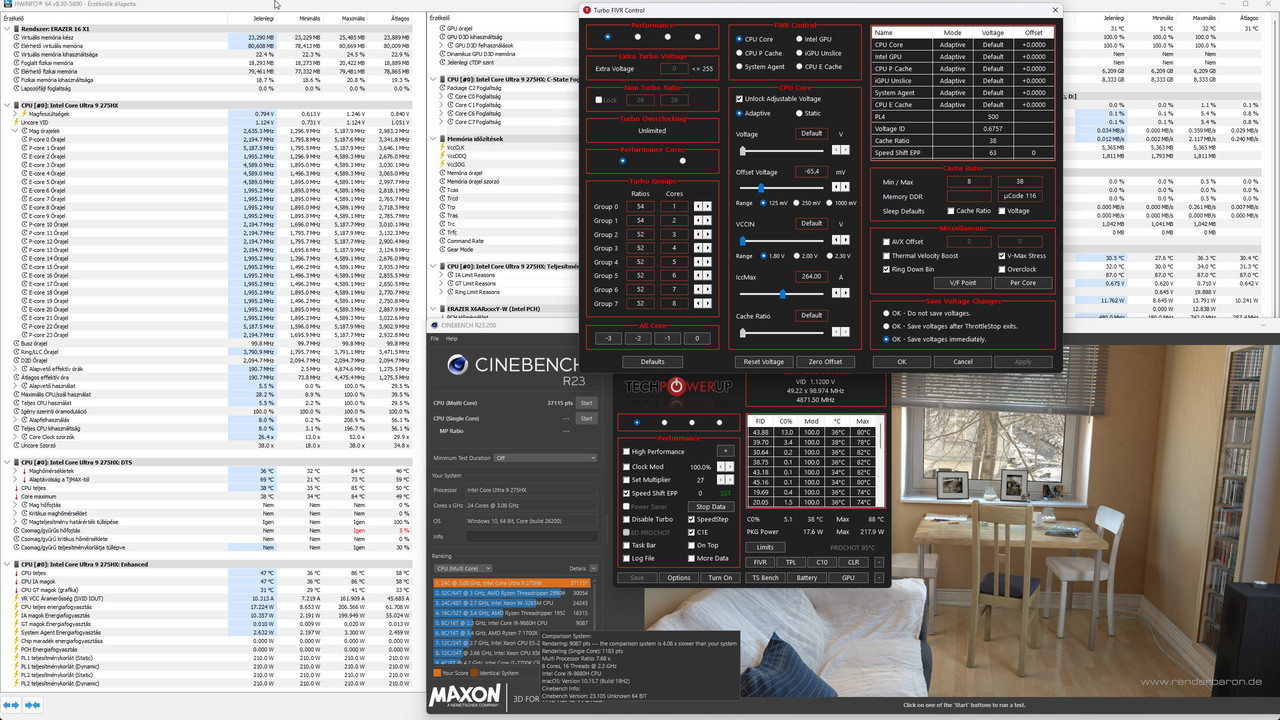This screenshot has width=1280, height=720.
Task: Select CPU P Cache row in voltage table
Action: (x=961, y=69)
